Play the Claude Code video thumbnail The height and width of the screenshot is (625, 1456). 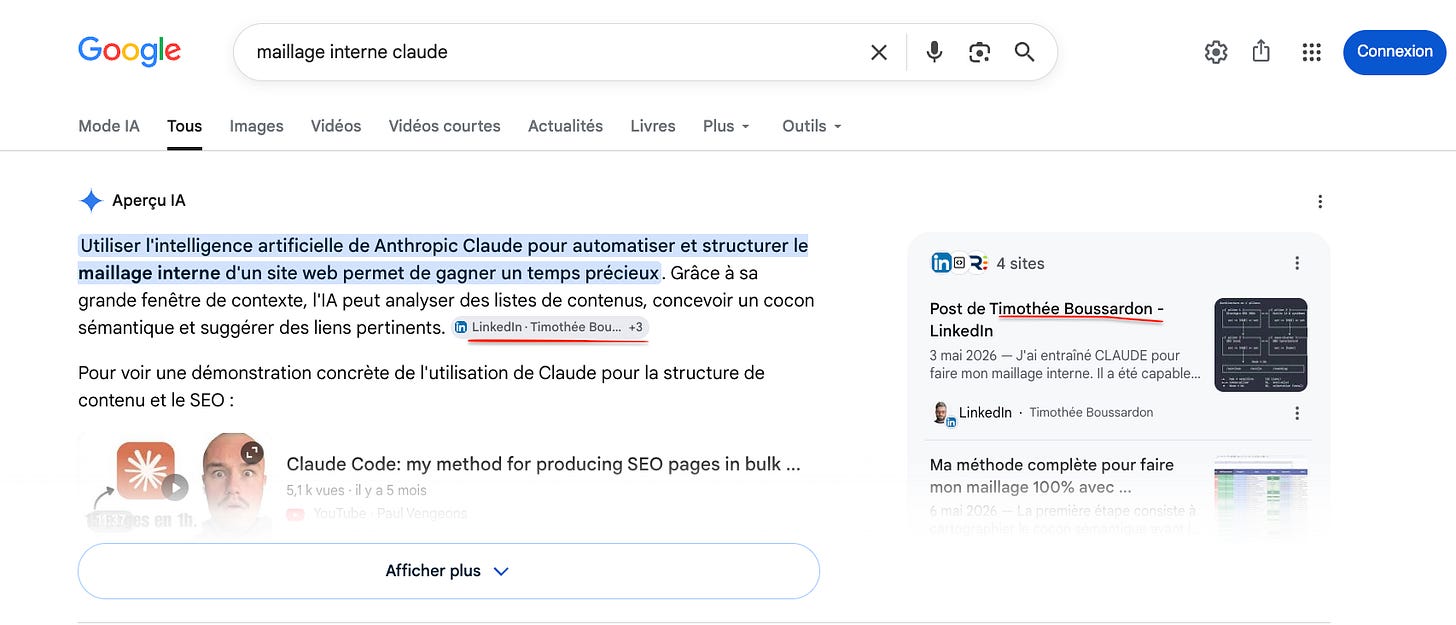[176, 485]
